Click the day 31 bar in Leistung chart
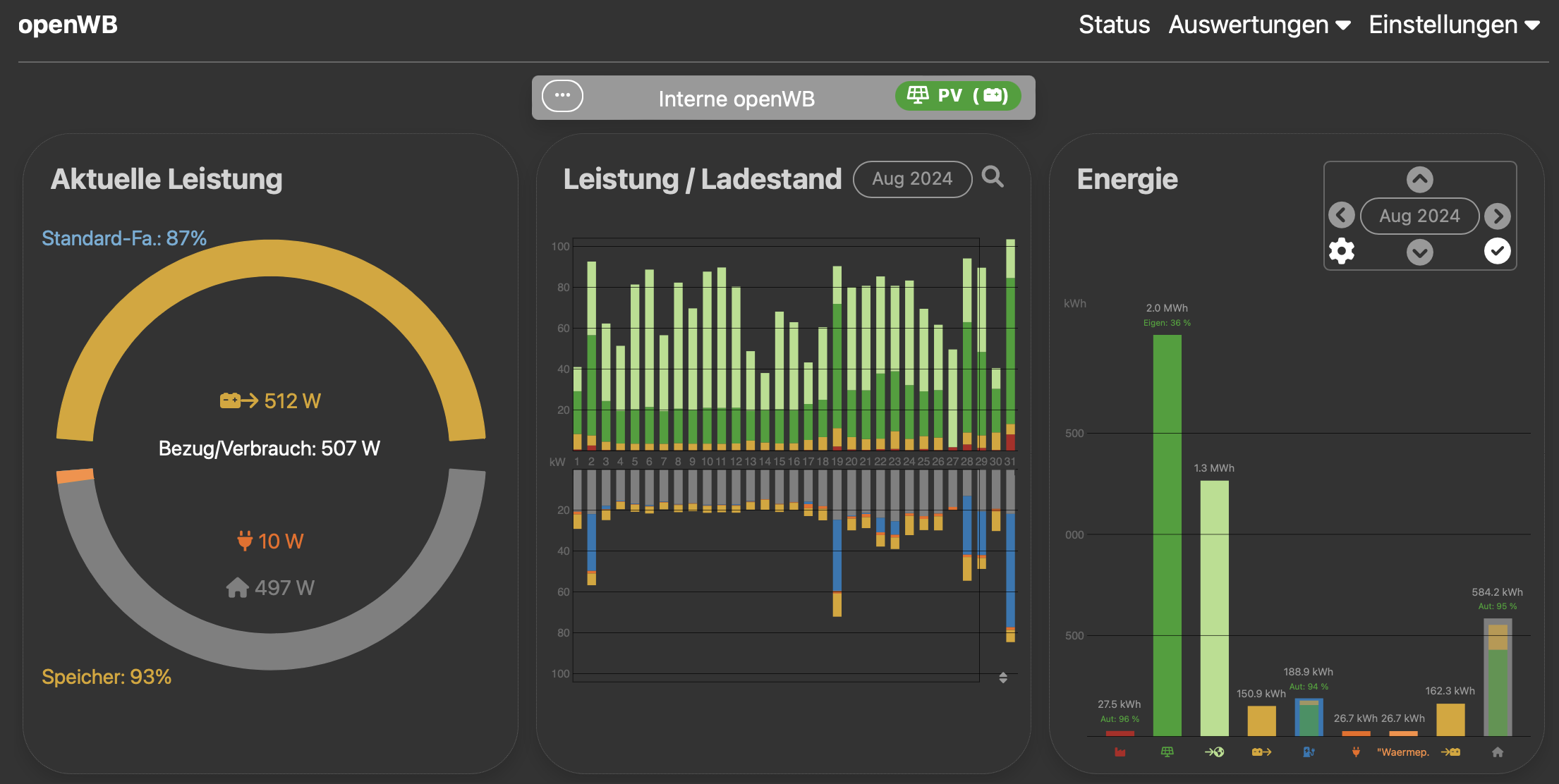Screen dimensions: 1559x784 pyautogui.click(x=1010, y=345)
